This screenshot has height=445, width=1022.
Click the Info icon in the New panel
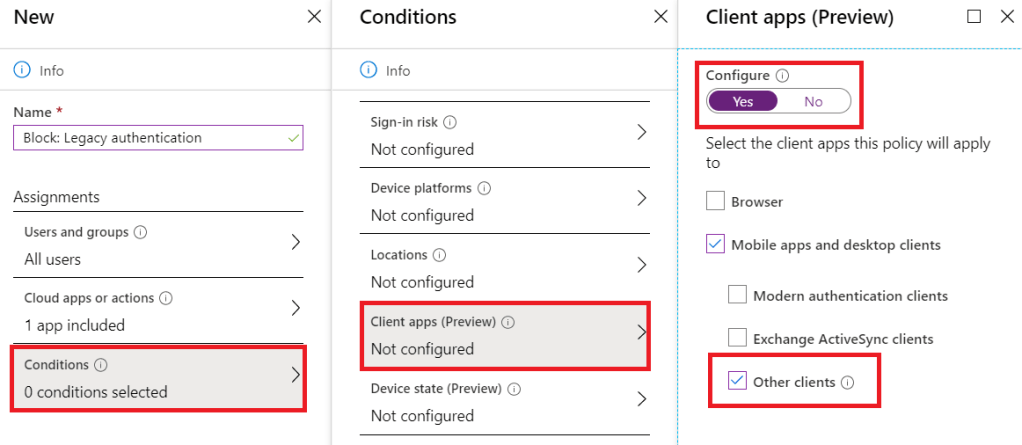21,70
